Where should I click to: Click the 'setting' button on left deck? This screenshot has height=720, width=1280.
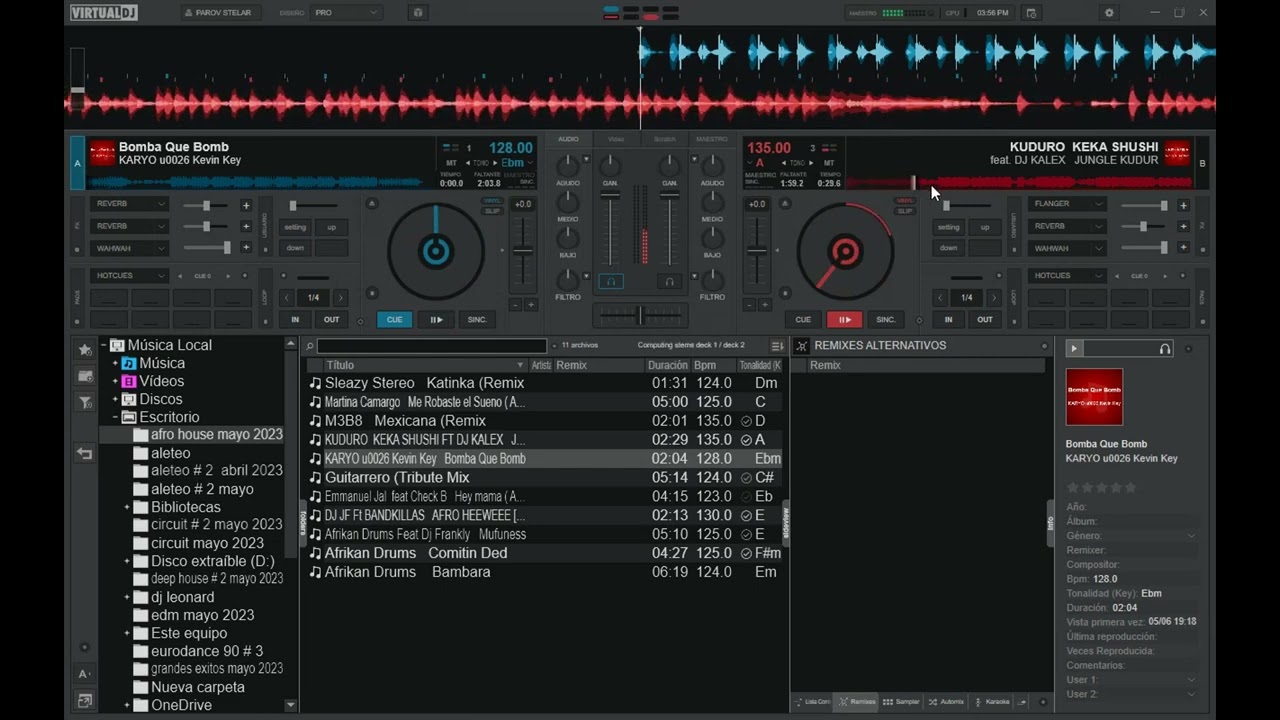(295, 227)
